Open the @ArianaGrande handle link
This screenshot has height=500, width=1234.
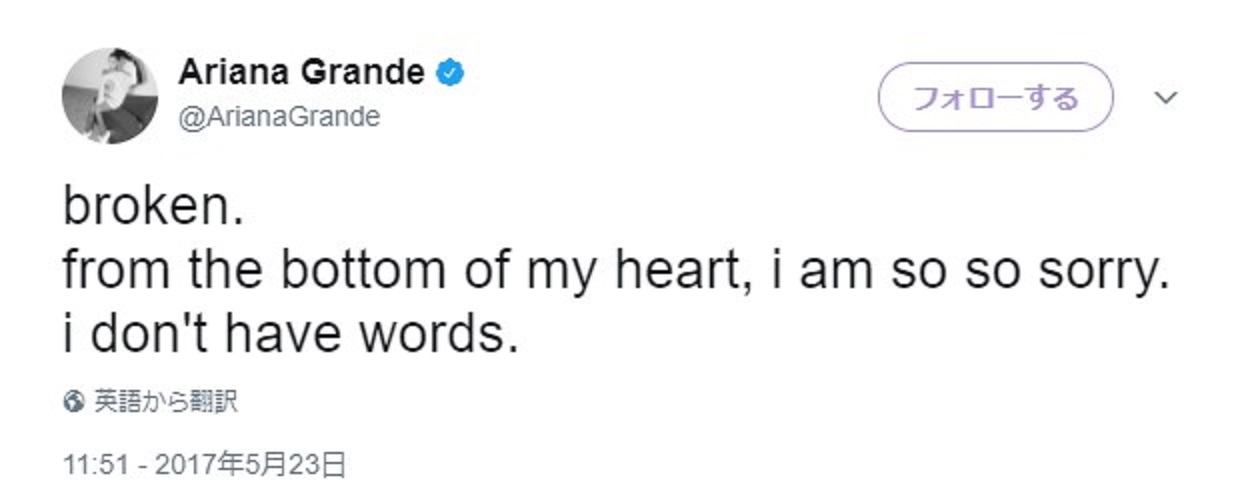[x=280, y=117]
